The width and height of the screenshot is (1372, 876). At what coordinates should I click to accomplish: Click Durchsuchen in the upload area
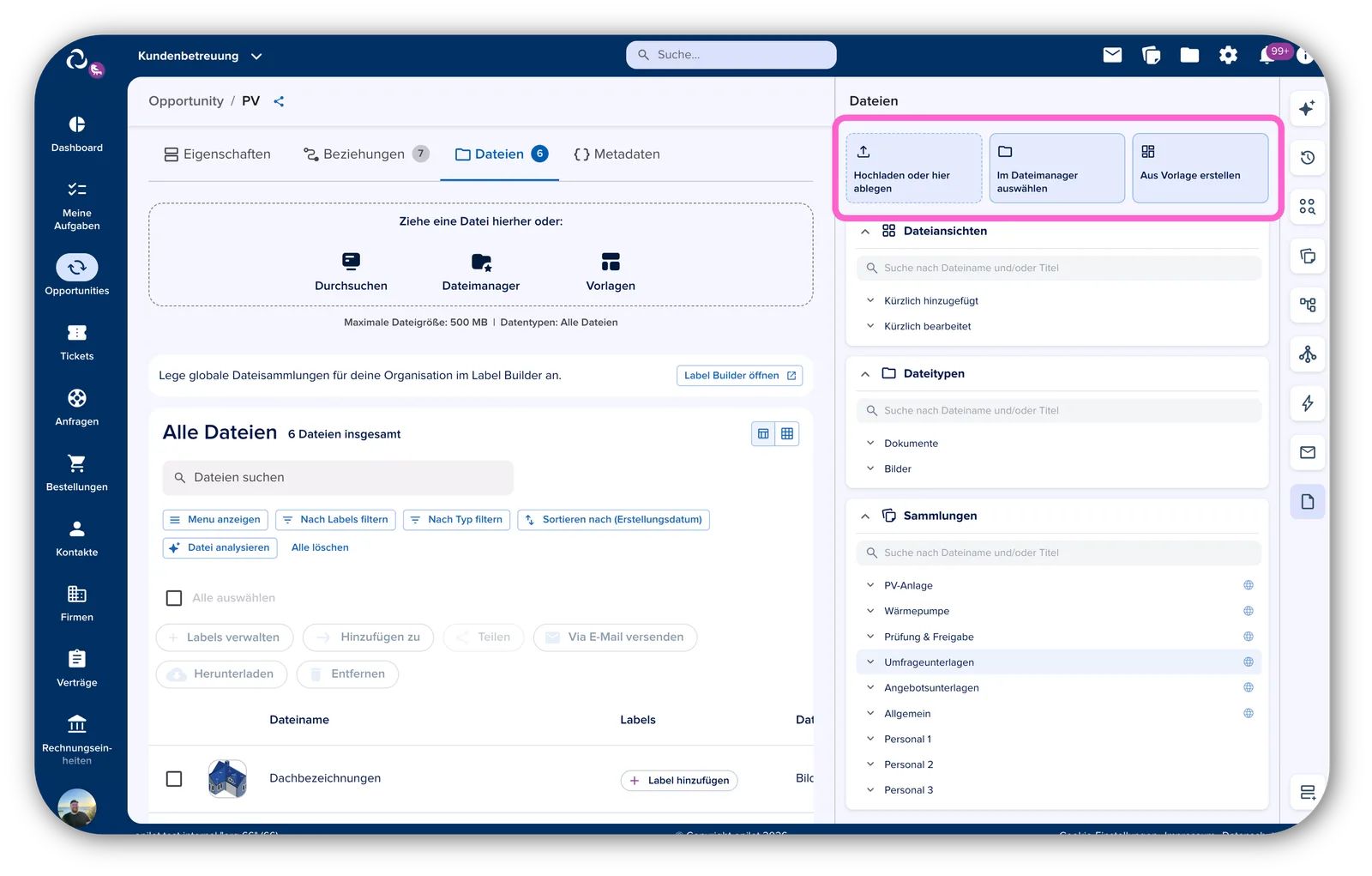(351, 271)
